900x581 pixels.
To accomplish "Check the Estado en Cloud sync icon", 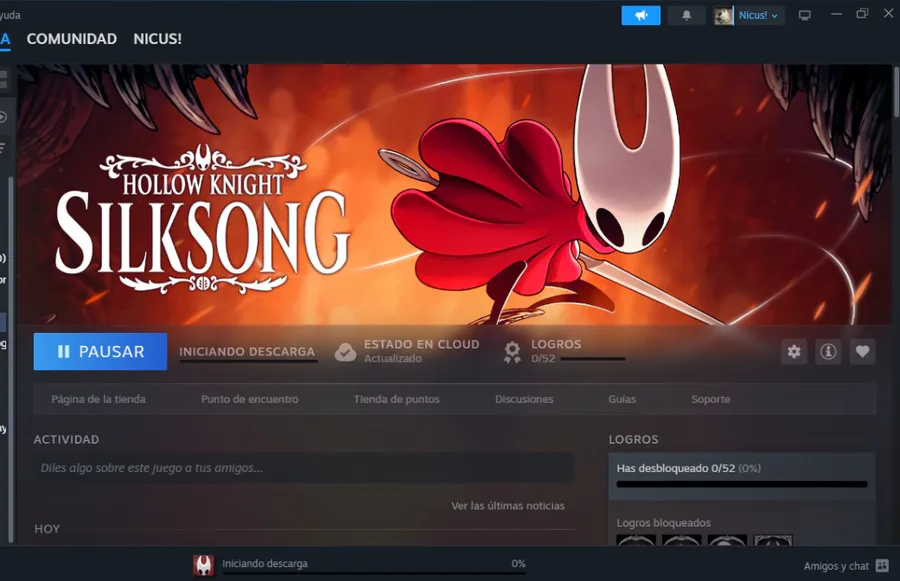I will tap(346, 352).
